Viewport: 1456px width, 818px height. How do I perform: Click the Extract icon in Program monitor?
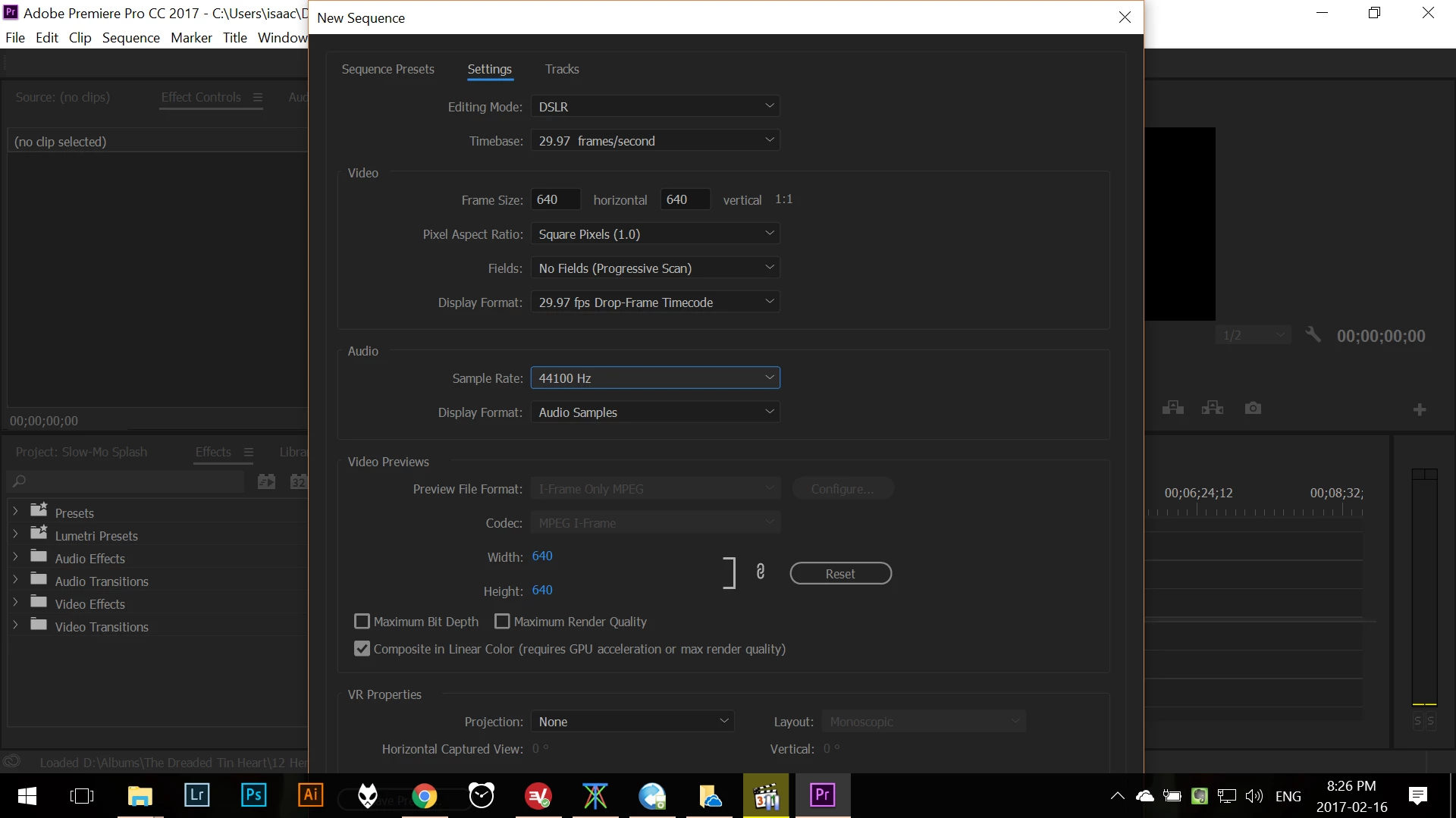1213,408
